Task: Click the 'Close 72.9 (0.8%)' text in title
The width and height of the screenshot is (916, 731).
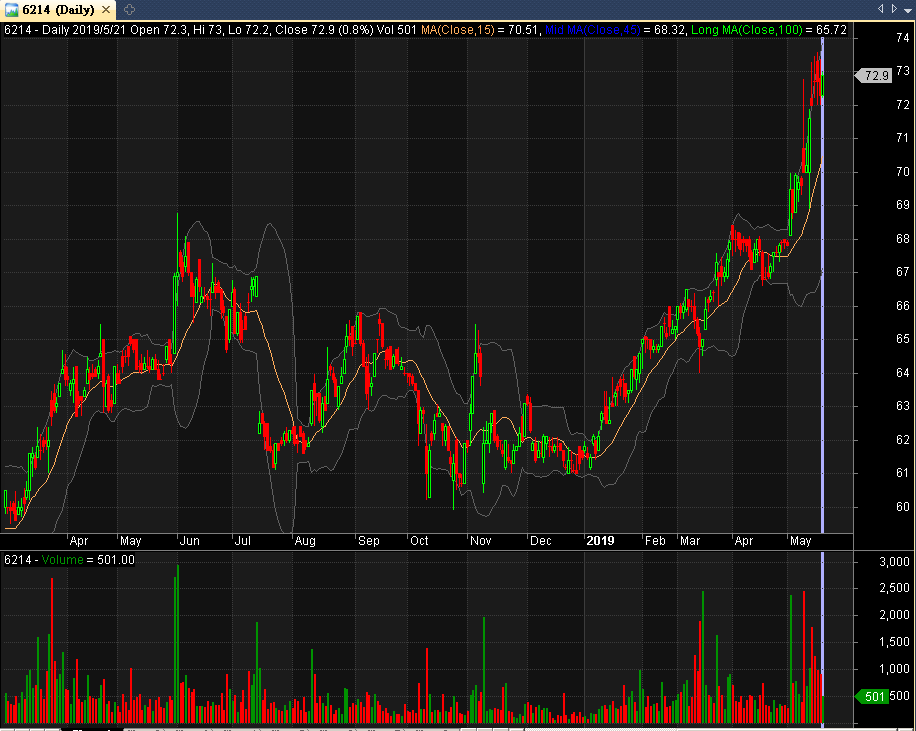Action: (x=324, y=29)
